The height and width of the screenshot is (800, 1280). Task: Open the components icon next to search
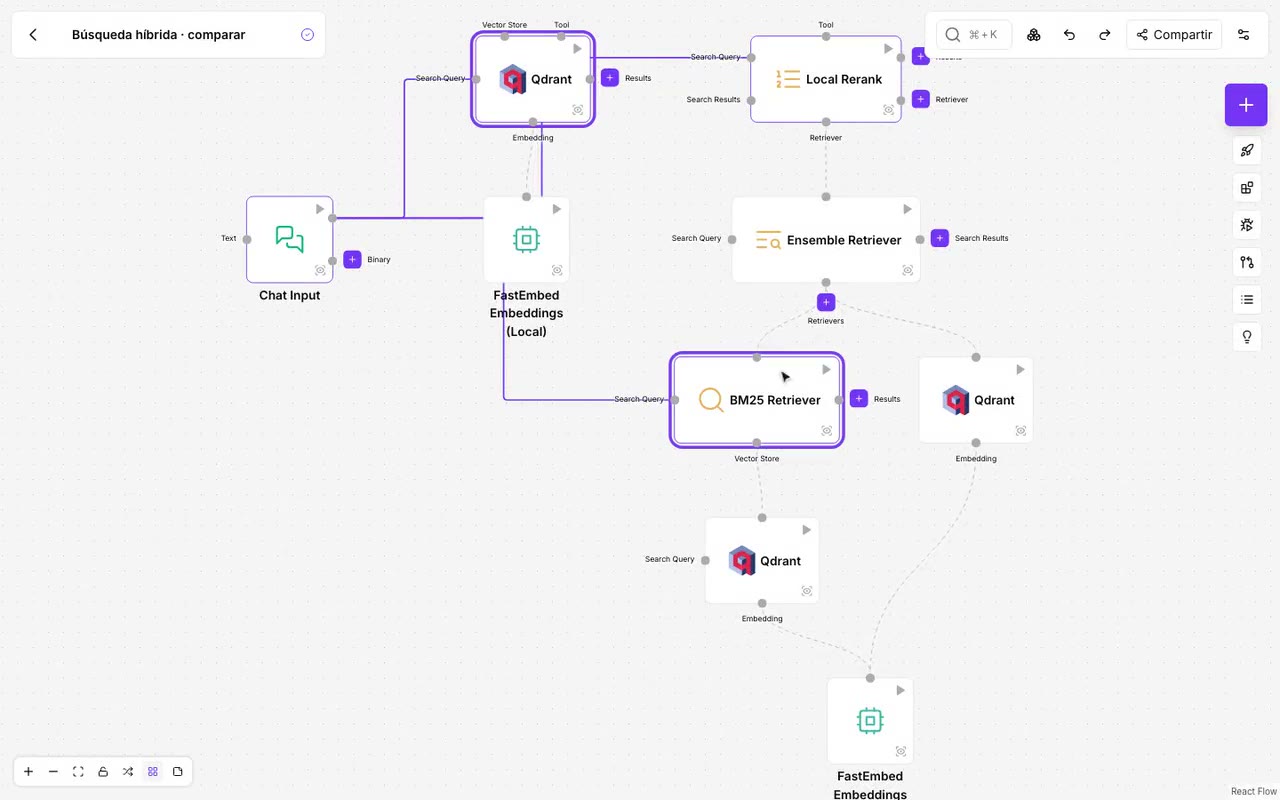pyautogui.click(x=1034, y=35)
